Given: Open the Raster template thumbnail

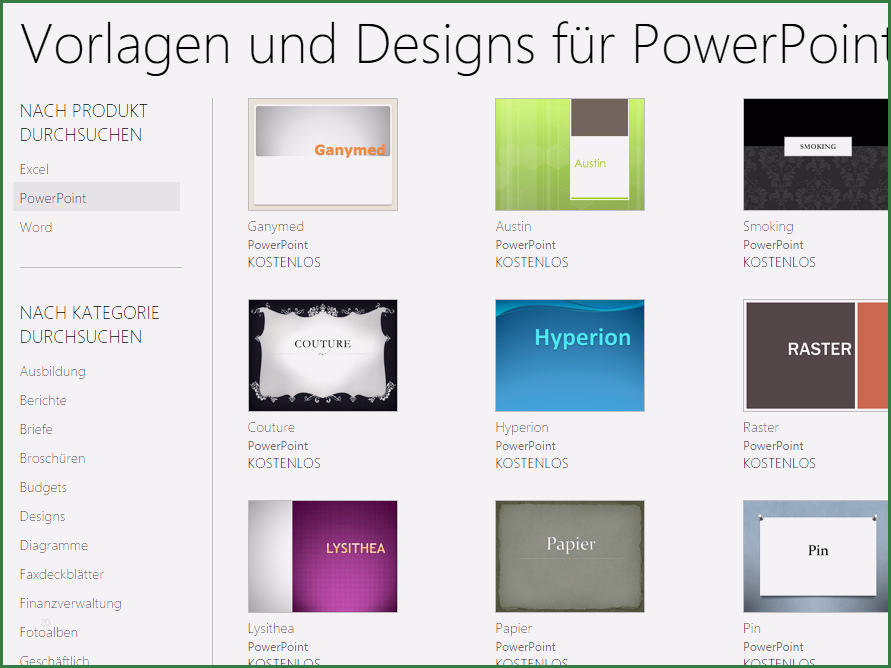Looking at the screenshot, I should tap(814, 355).
